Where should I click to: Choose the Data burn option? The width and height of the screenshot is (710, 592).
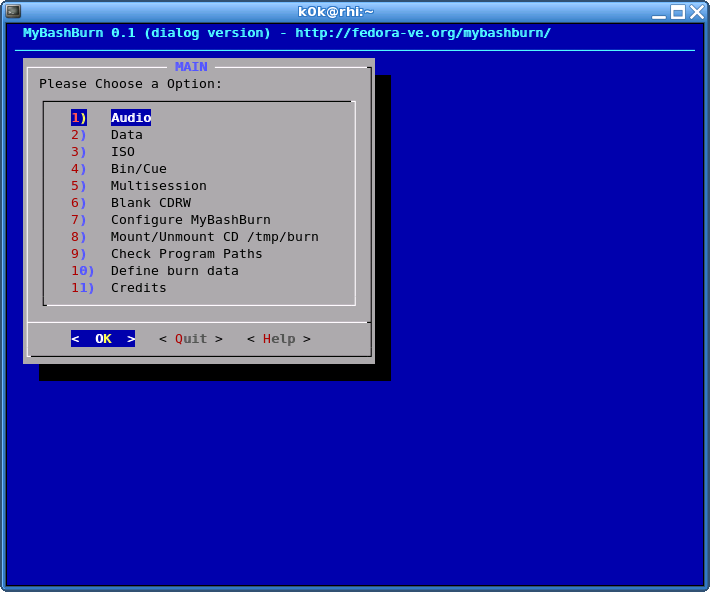[x=127, y=135]
